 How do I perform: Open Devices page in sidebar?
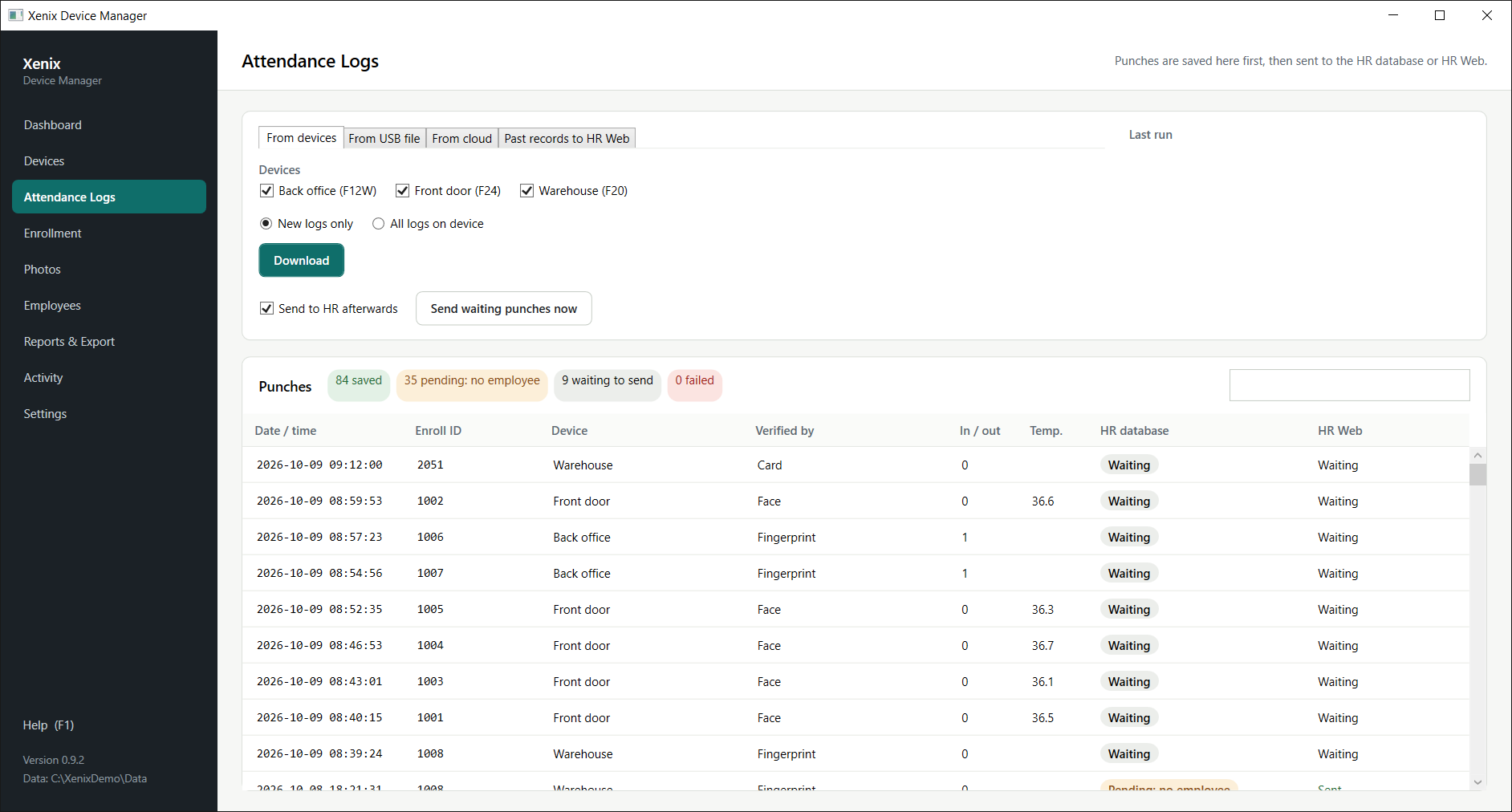(x=109, y=160)
